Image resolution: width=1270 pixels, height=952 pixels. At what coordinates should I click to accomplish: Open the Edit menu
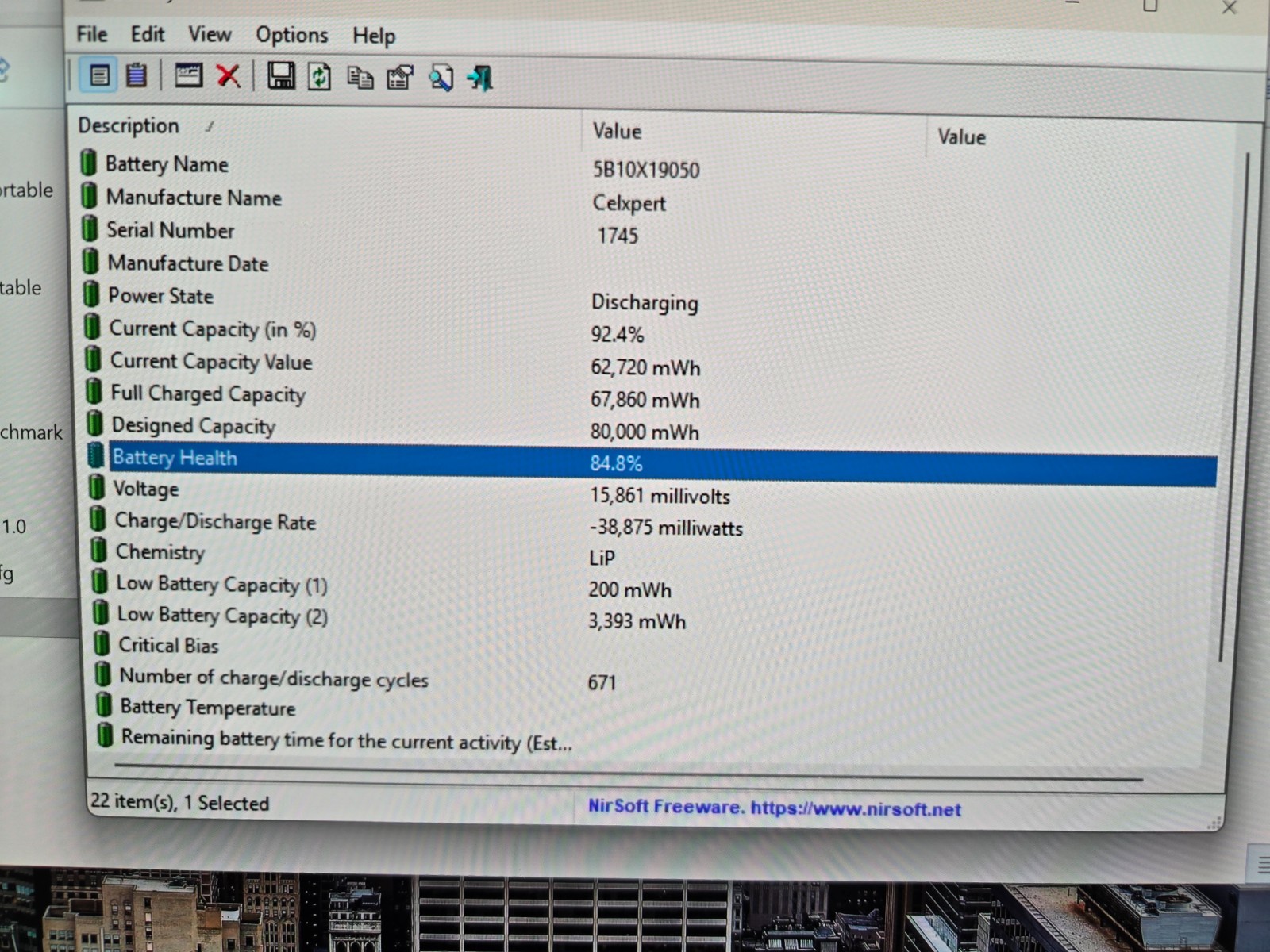[148, 34]
